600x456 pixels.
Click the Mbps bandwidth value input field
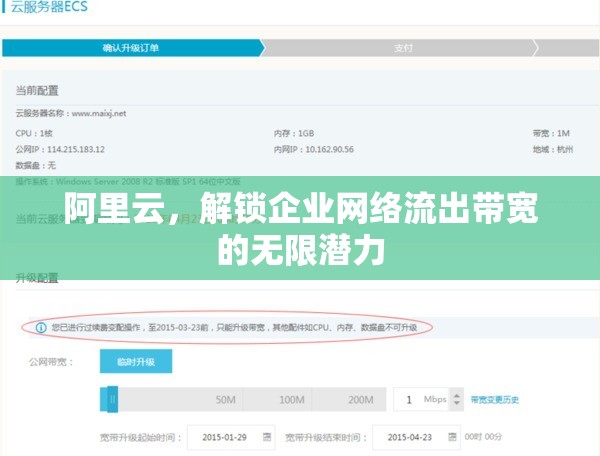pos(421,399)
